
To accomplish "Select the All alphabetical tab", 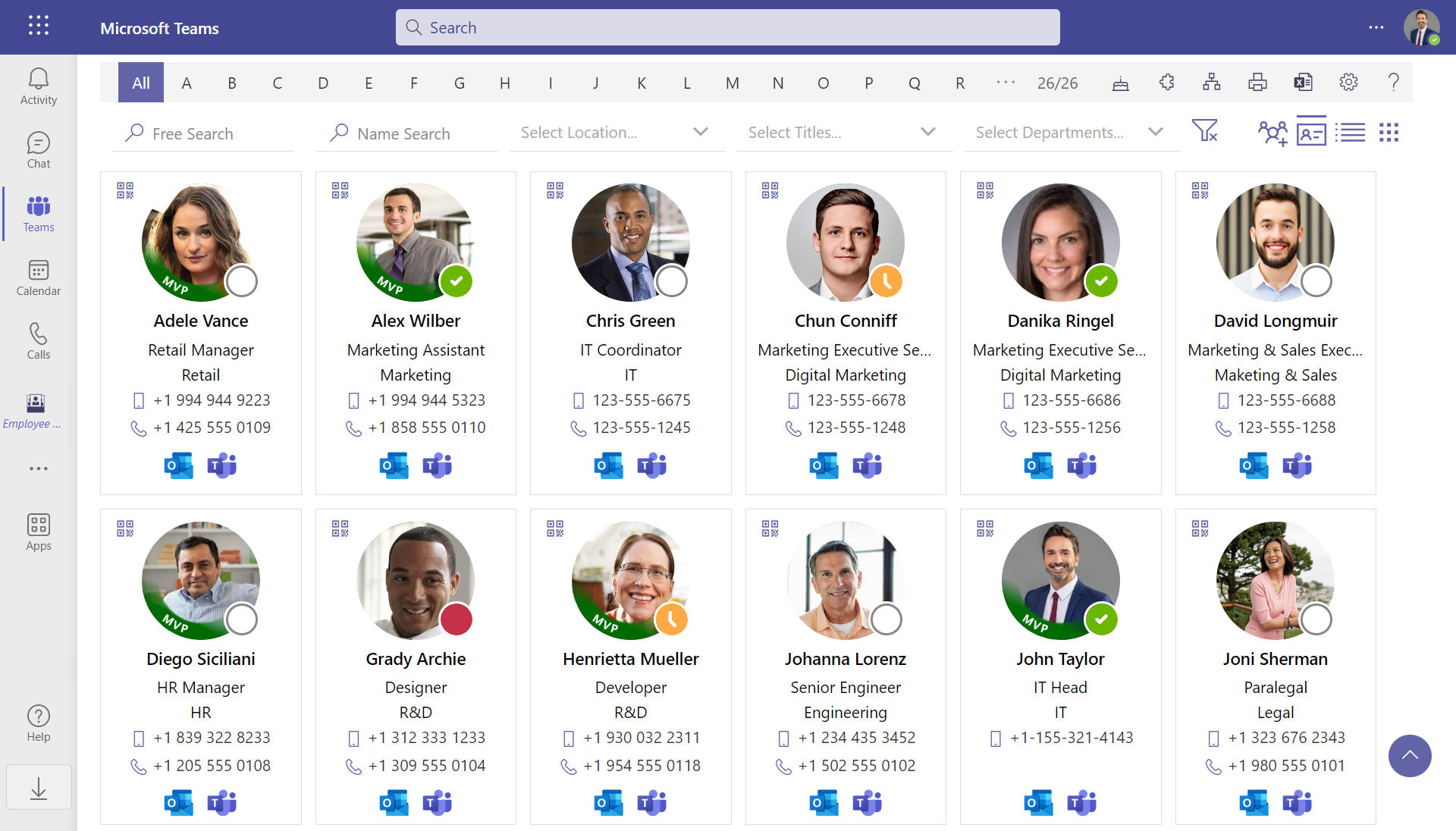I will (139, 83).
